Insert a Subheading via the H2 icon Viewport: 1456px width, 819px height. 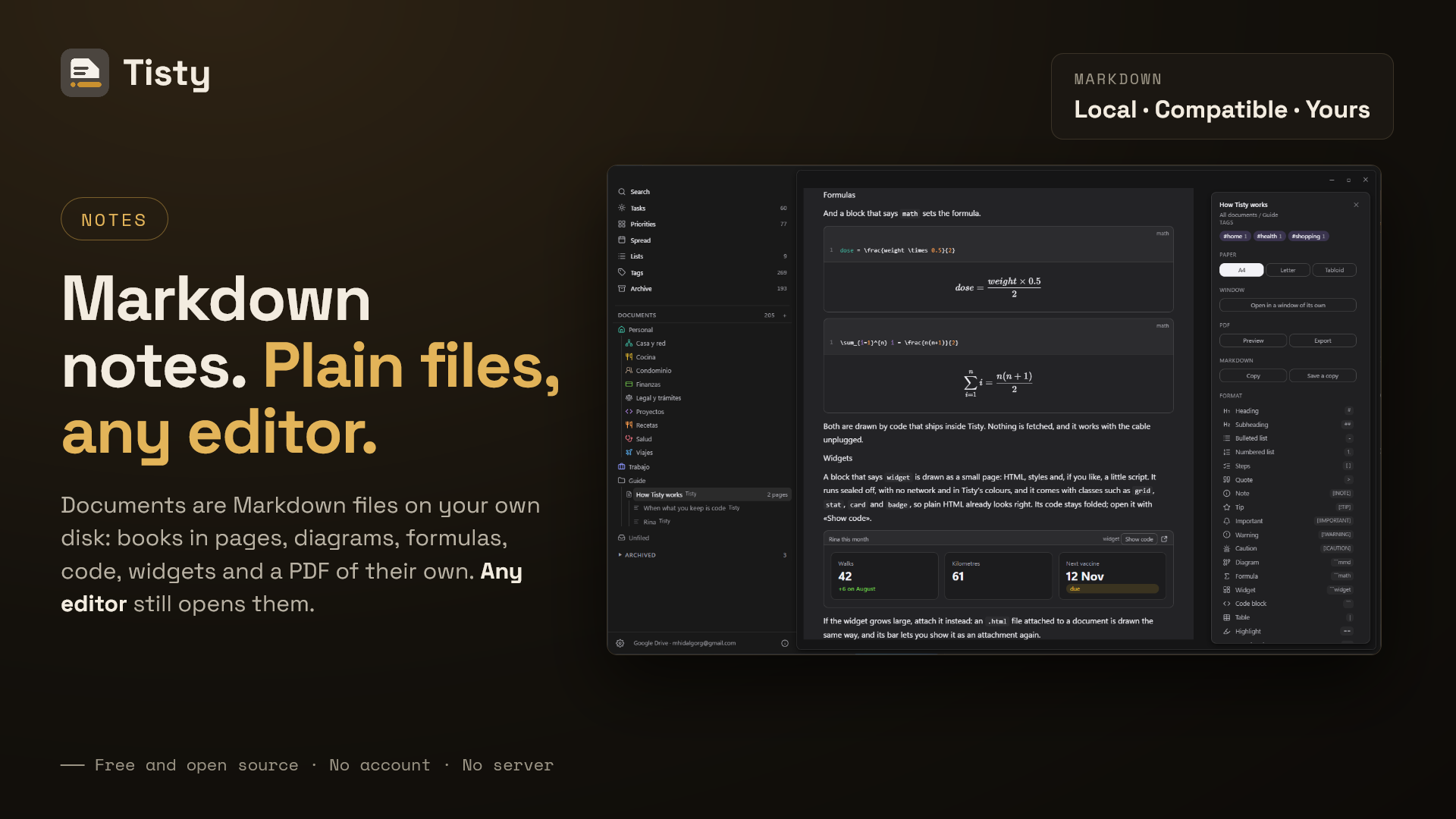click(1226, 425)
